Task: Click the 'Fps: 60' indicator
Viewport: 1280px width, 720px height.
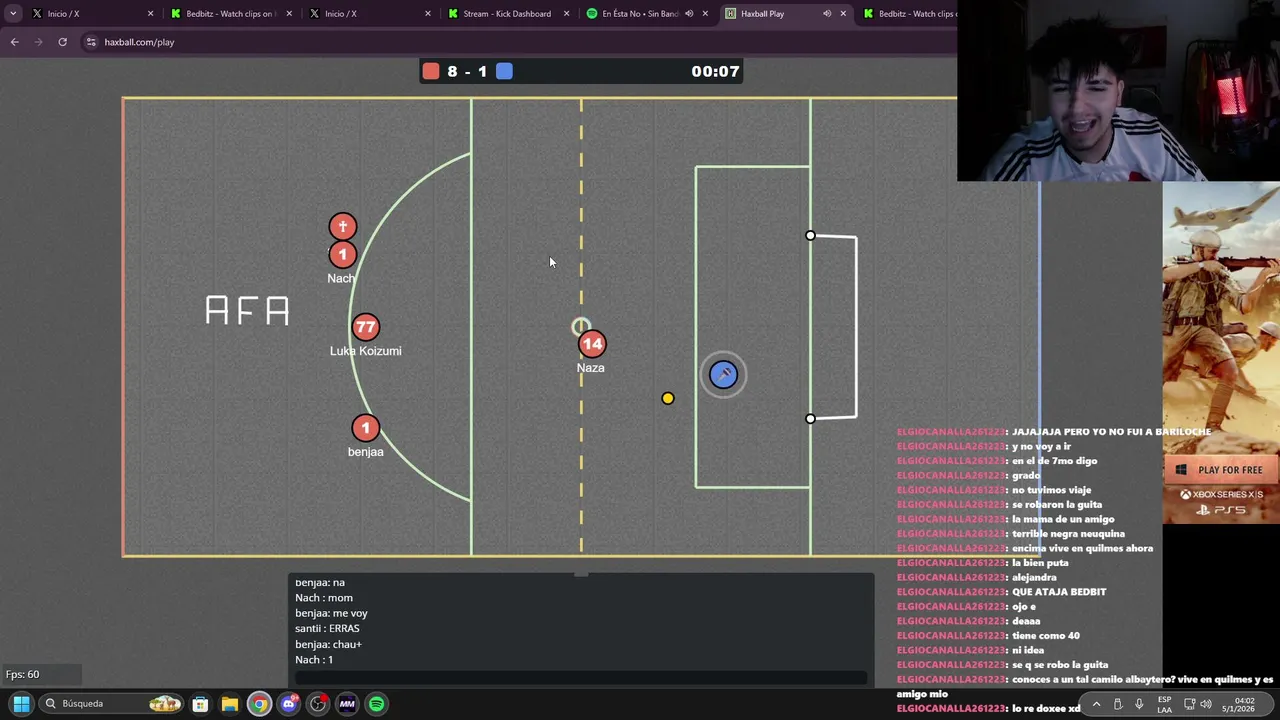Action: (x=23, y=674)
